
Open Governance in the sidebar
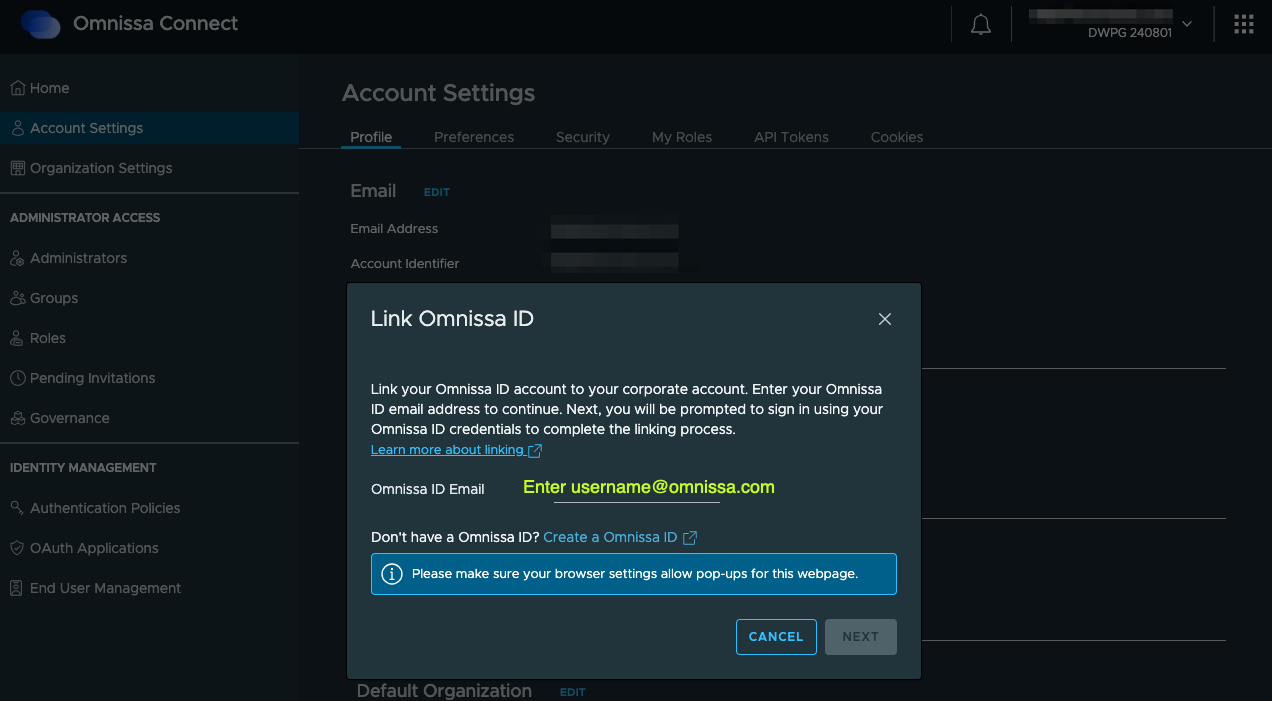tap(69, 418)
